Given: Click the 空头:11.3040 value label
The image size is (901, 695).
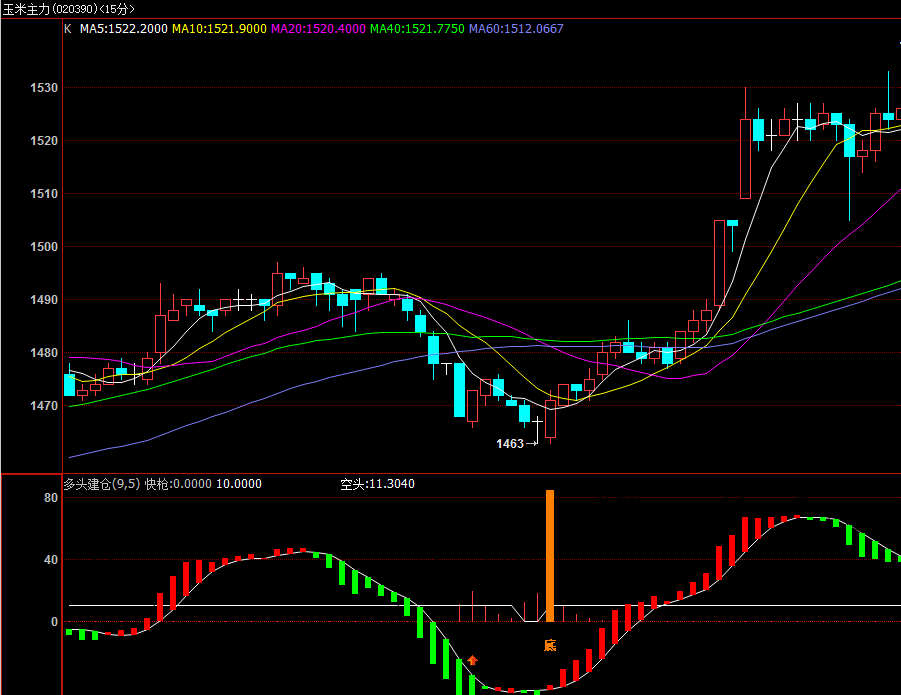Looking at the screenshot, I should (x=377, y=484).
